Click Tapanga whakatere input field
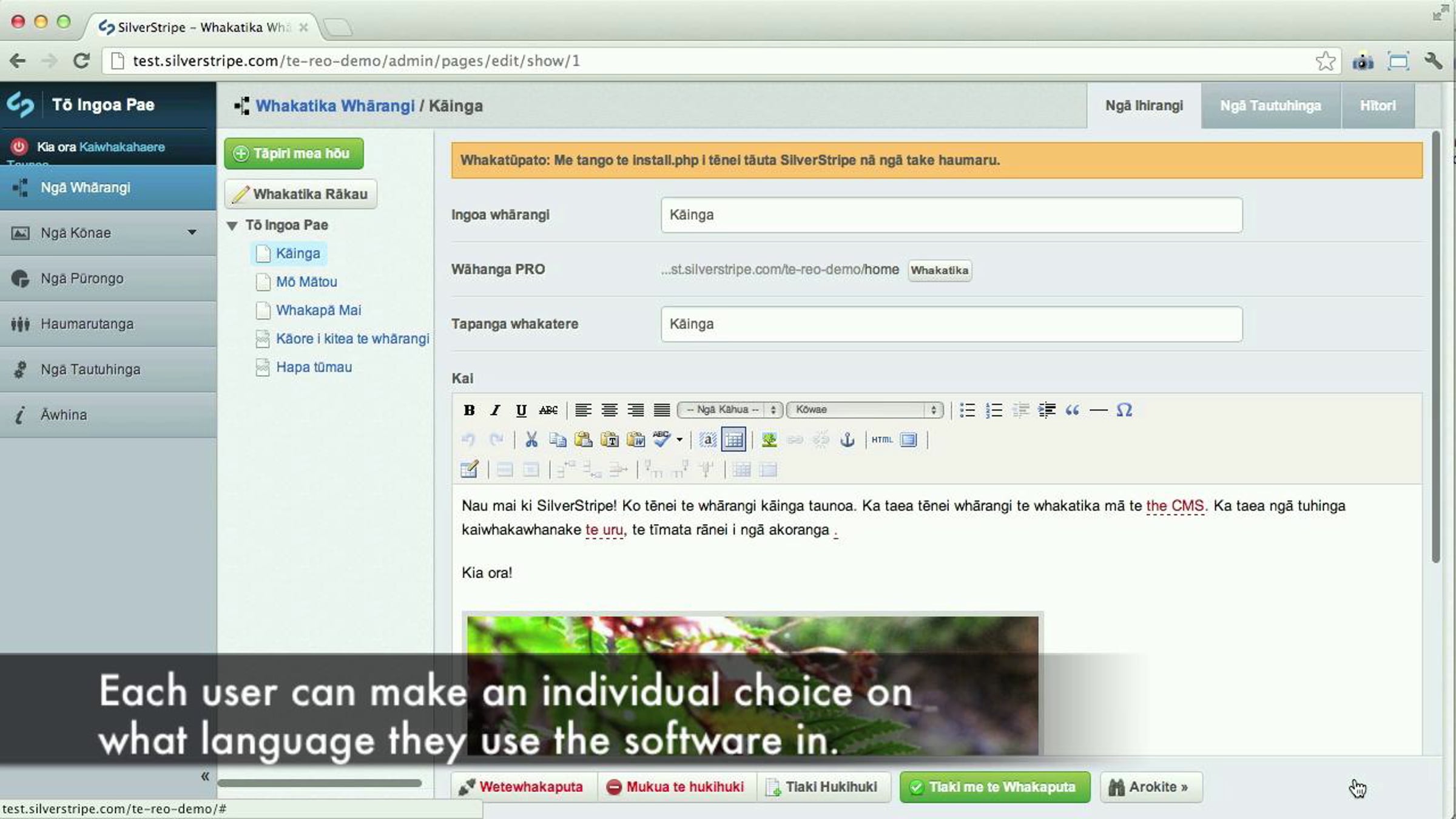 click(x=951, y=324)
